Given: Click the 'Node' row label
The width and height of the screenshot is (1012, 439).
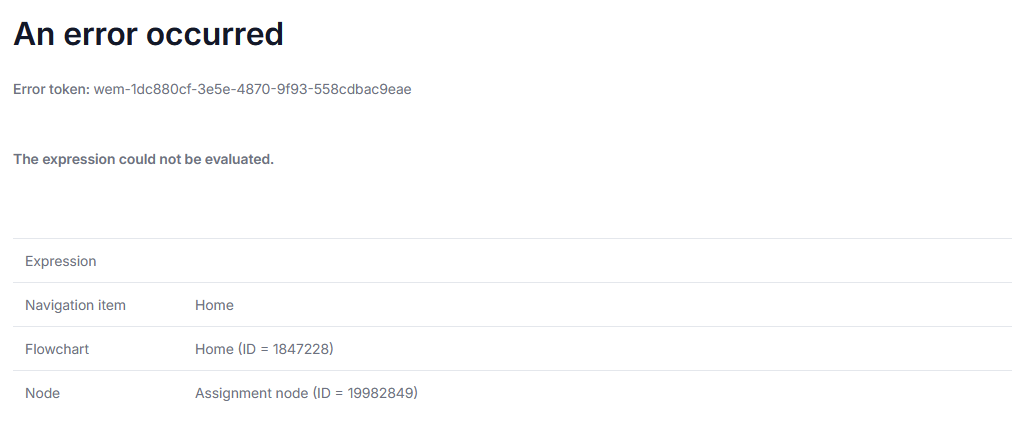Looking at the screenshot, I should 43,393.
